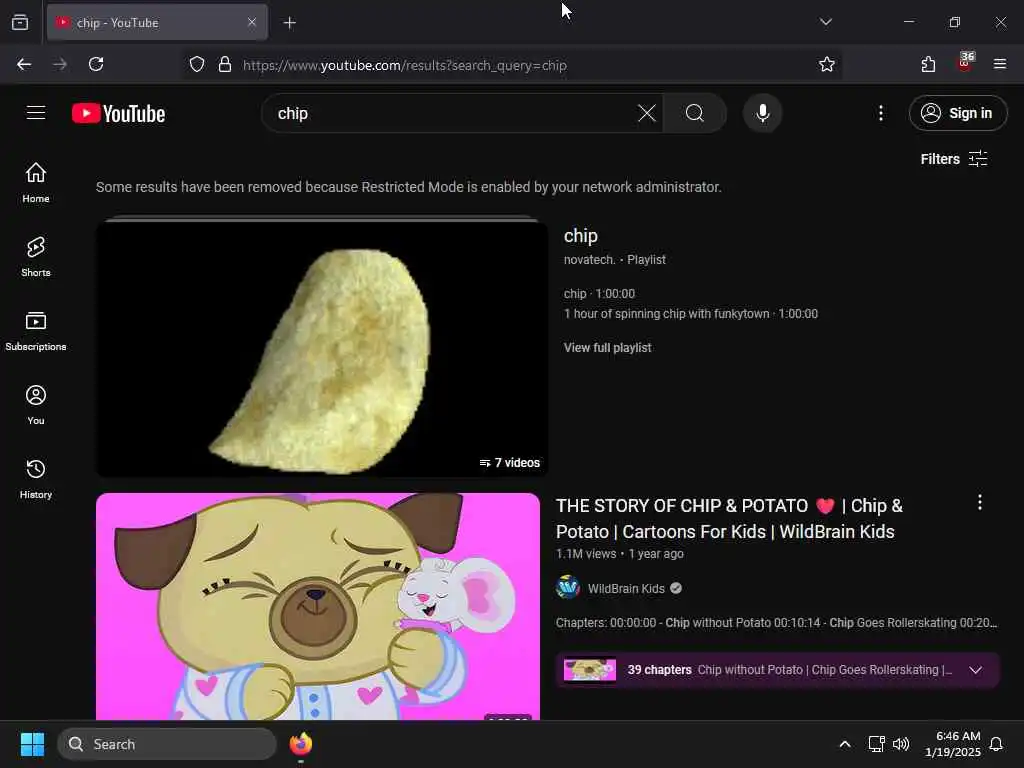Open Firefox extensions puzzle icon
1024x768 pixels.
click(x=928, y=64)
